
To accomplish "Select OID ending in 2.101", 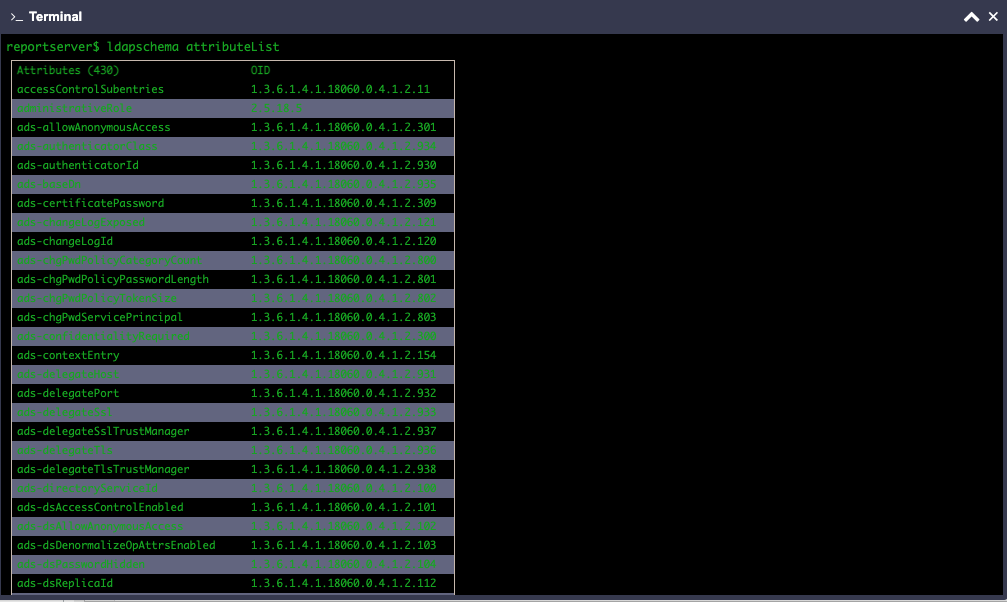I will pyautogui.click(x=344, y=507).
